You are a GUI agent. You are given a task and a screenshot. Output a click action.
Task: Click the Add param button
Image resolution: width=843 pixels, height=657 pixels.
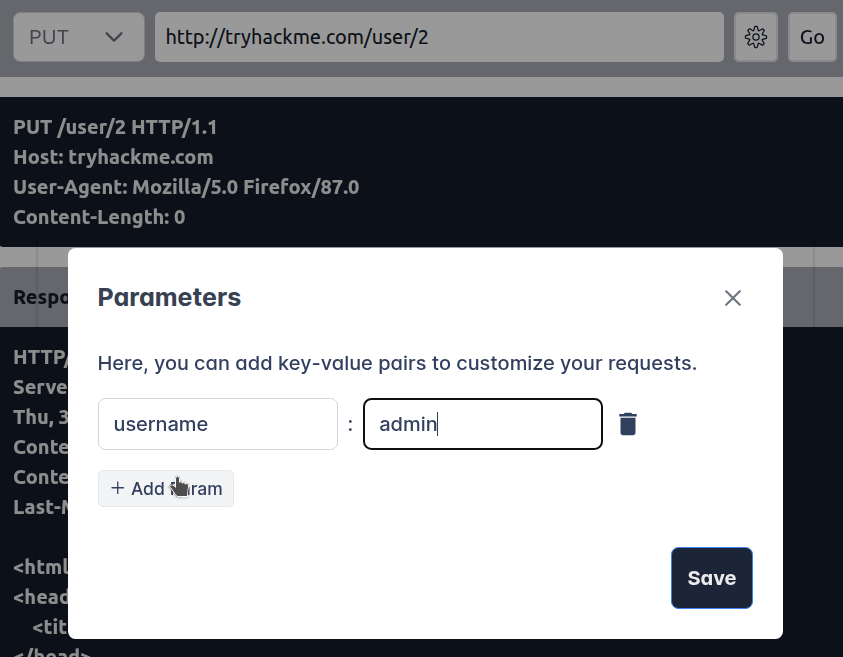tap(166, 489)
